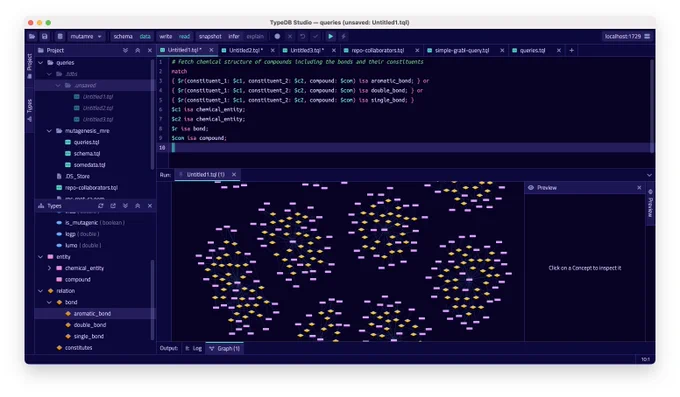This screenshot has height=397, width=680.
Task: Switch to the repo-collaborators.tql tab
Action: point(377,50)
